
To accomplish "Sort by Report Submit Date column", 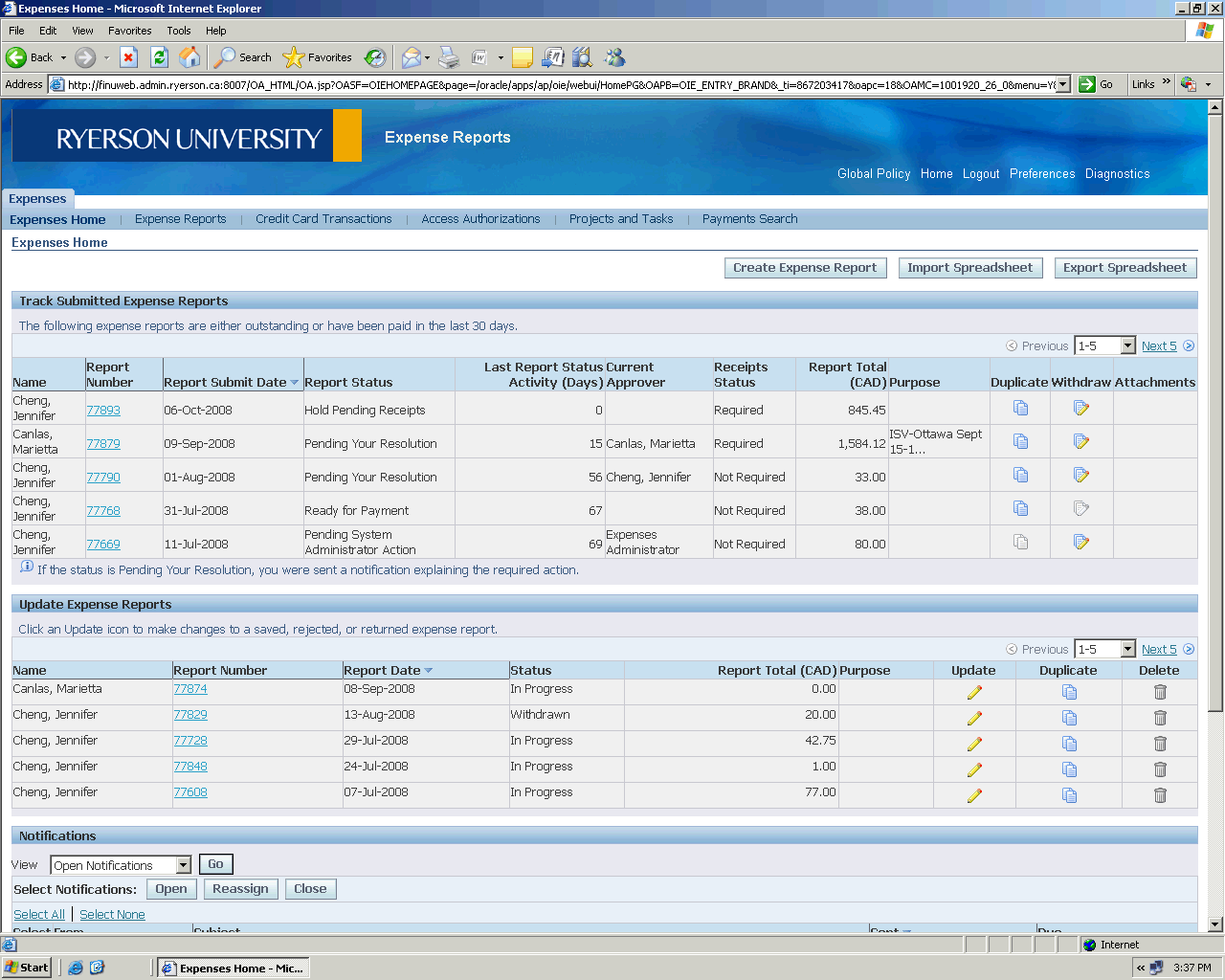I will pyautogui.click(x=226, y=382).
